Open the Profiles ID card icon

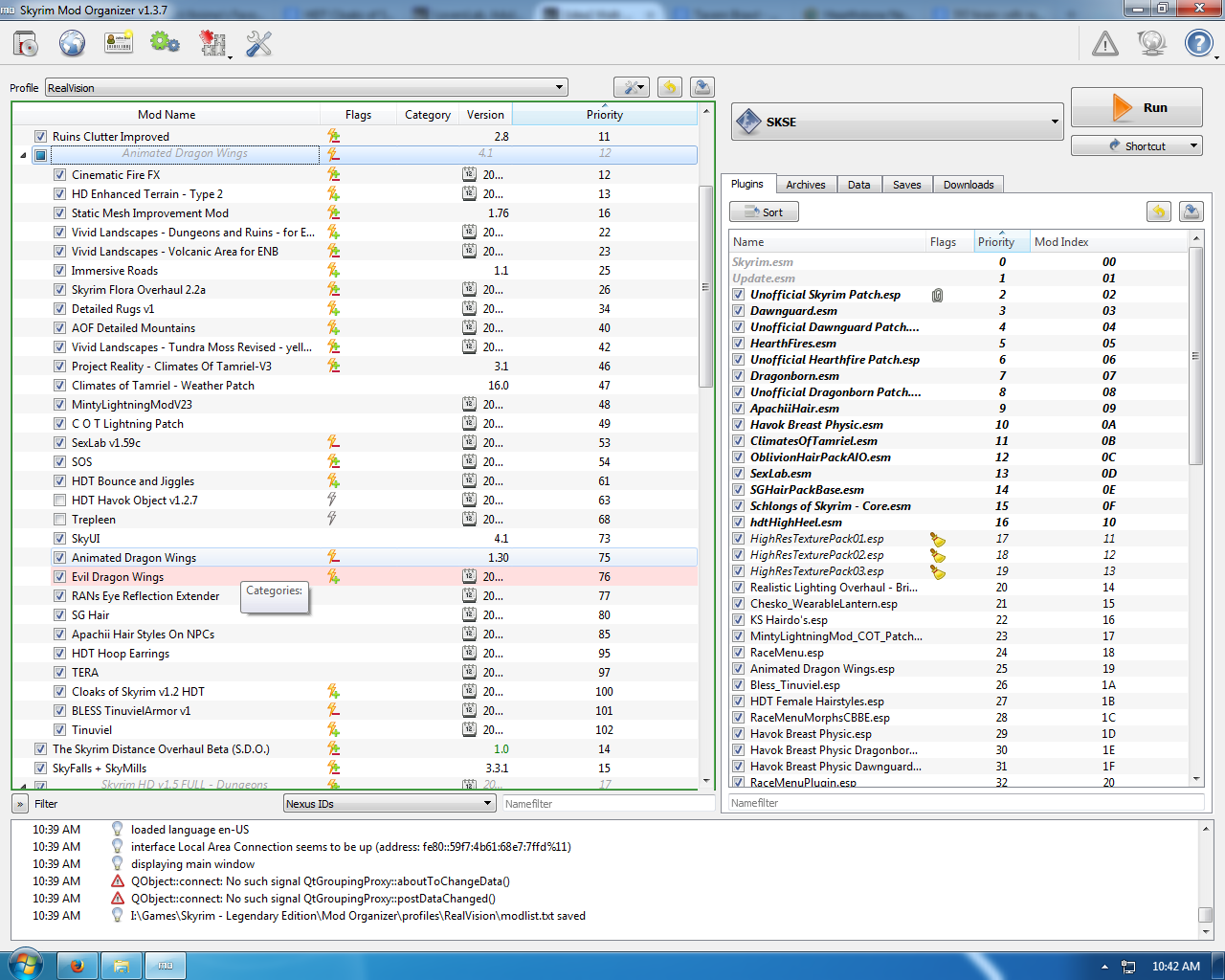coord(119,43)
